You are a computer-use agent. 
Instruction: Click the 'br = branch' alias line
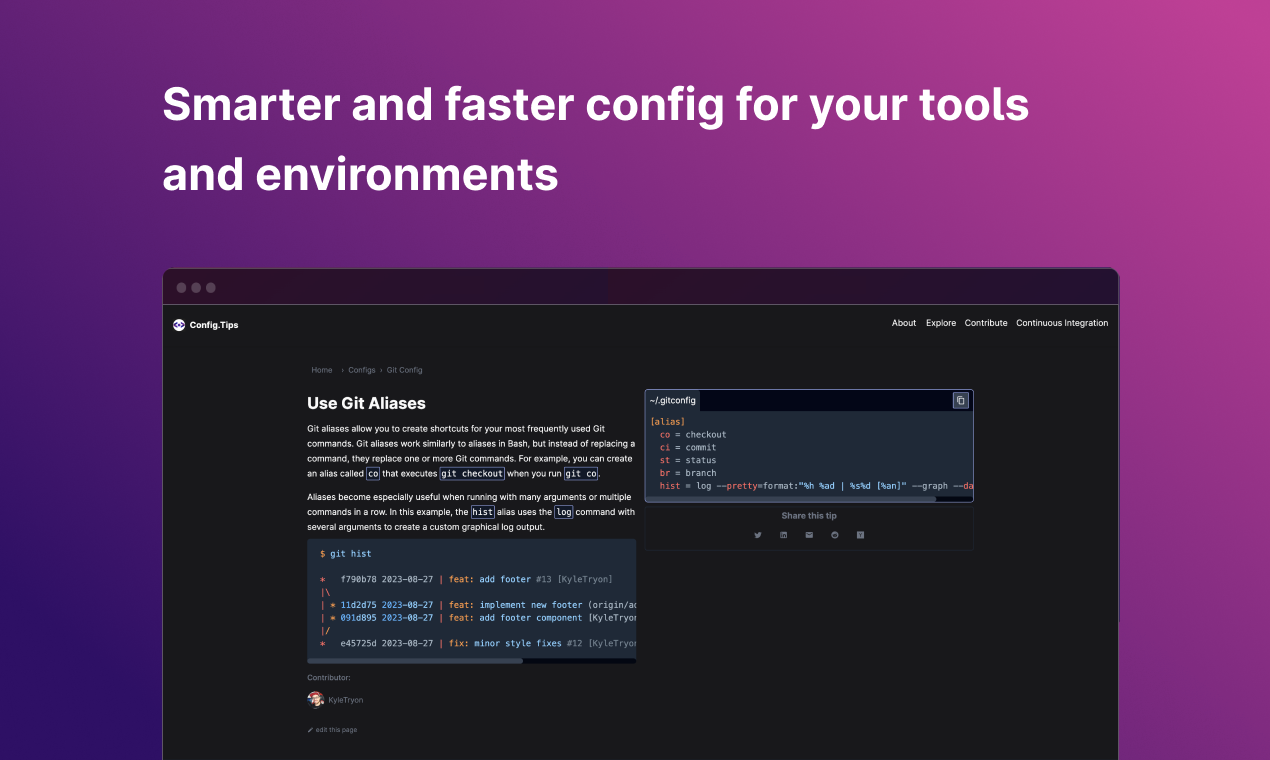tap(688, 473)
